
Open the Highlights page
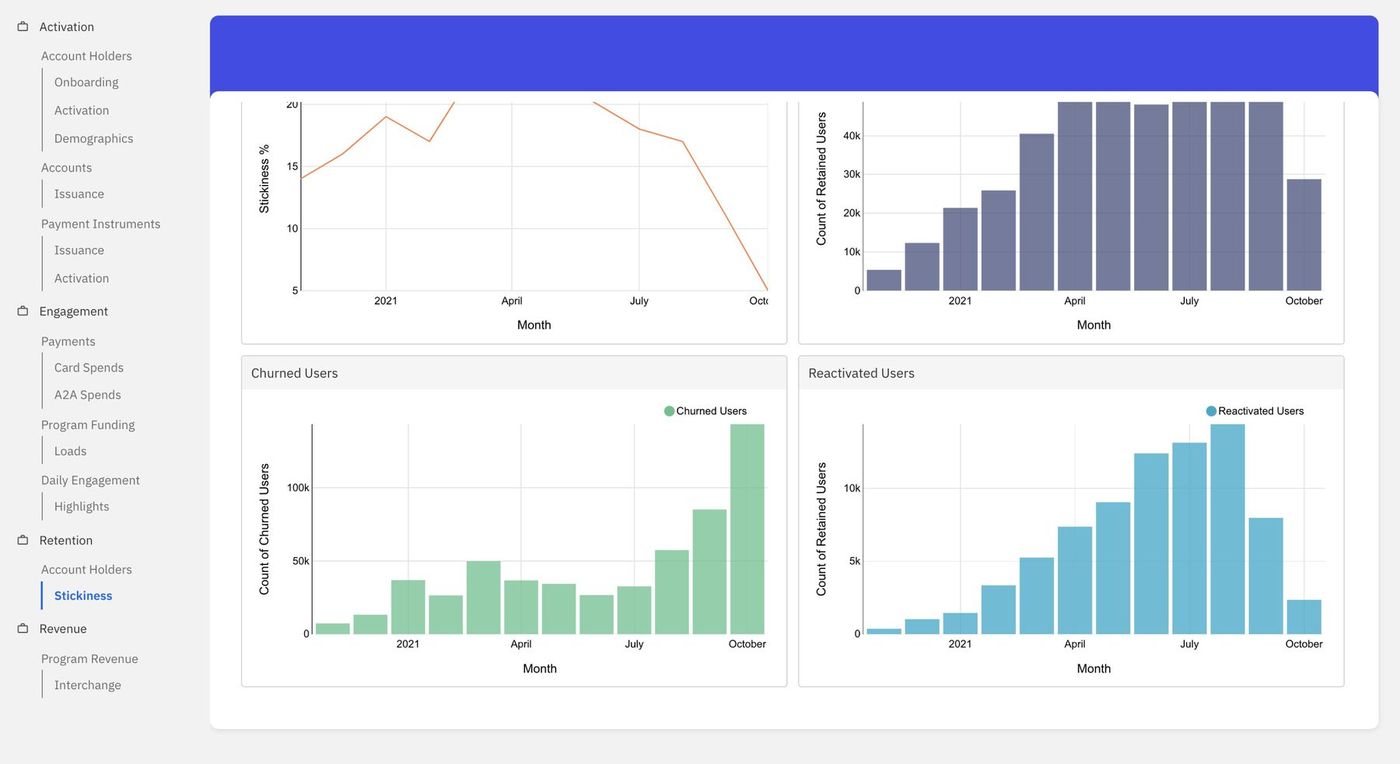coord(82,506)
